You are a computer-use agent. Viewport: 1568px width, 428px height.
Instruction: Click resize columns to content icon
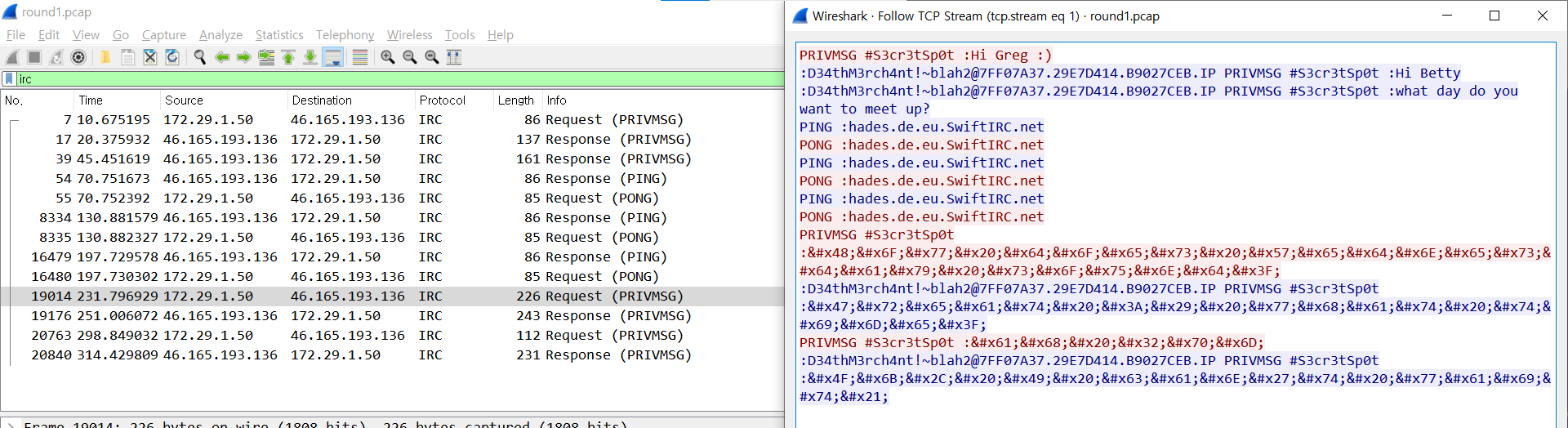click(454, 57)
